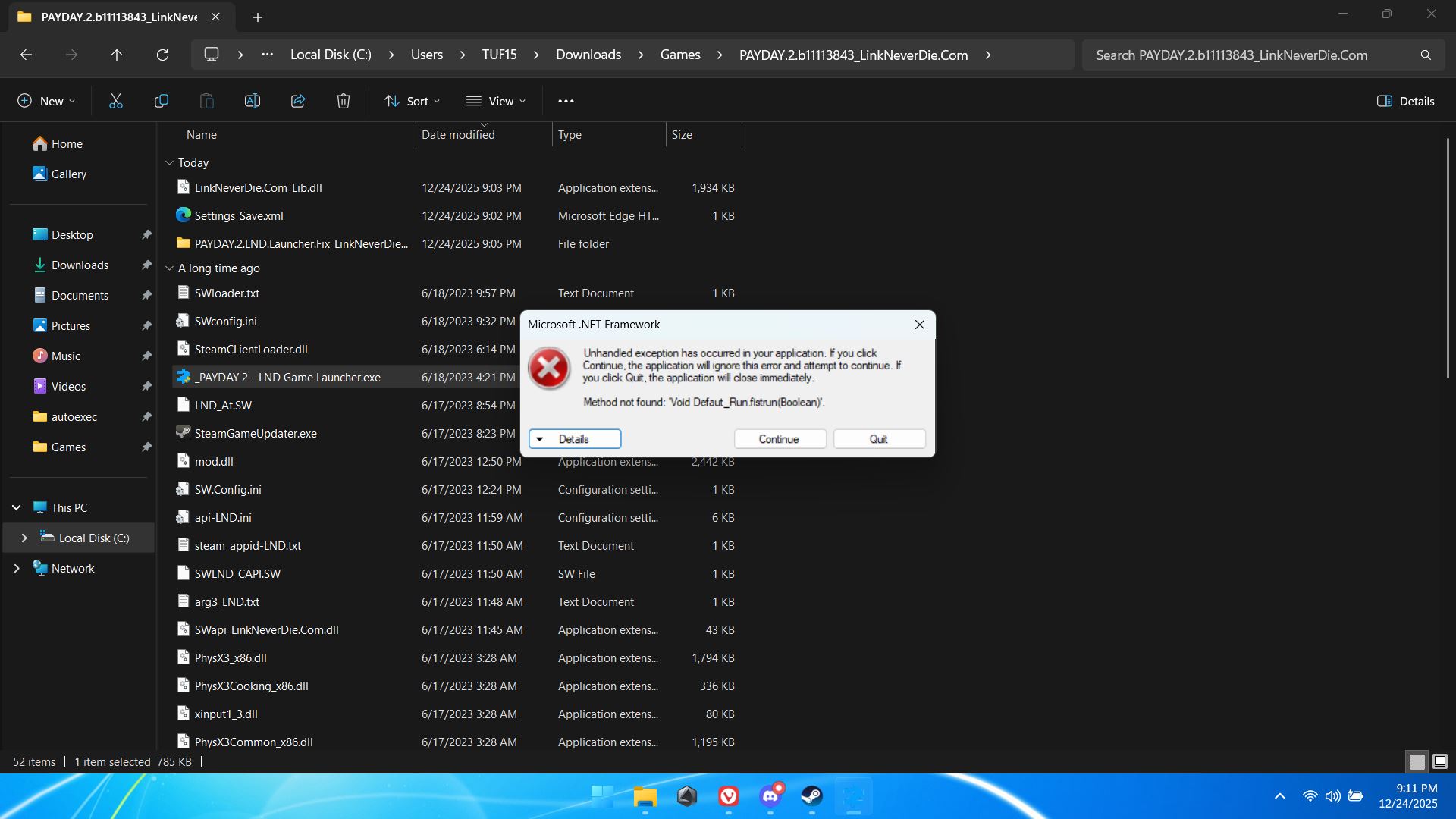Click the Cut scissors icon in toolbar

(115, 101)
